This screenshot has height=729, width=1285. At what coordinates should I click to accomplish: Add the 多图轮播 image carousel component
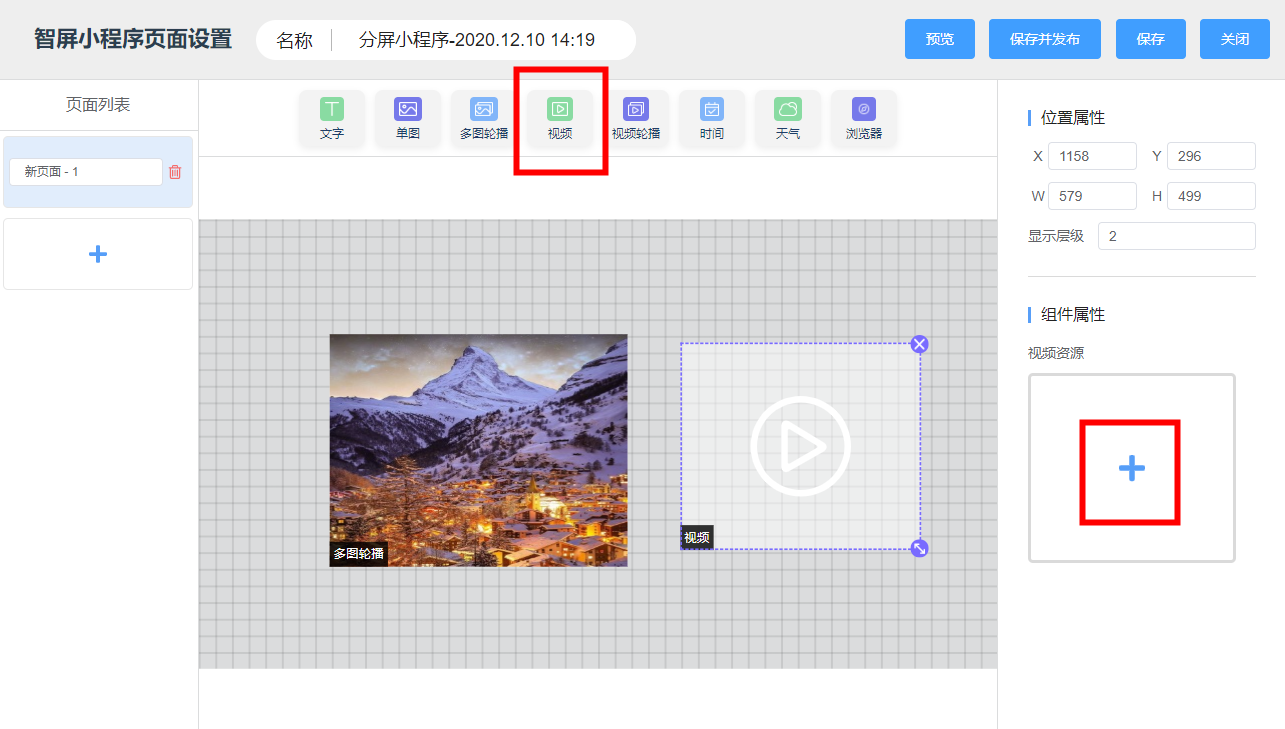coord(484,119)
